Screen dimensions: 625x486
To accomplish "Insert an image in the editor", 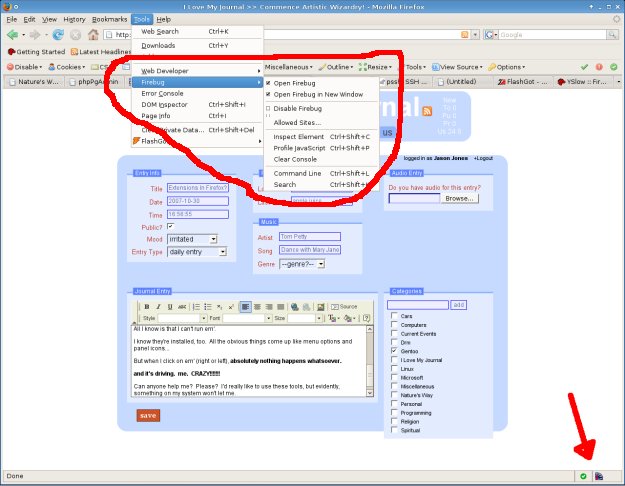I will click(x=320, y=307).
